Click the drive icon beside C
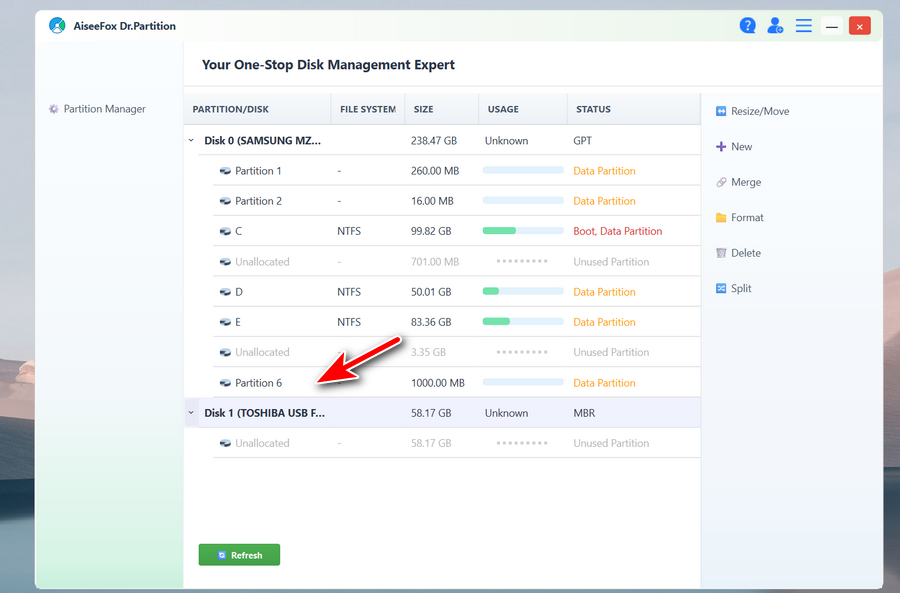This screenshot has width=900, height=593. 225,231
